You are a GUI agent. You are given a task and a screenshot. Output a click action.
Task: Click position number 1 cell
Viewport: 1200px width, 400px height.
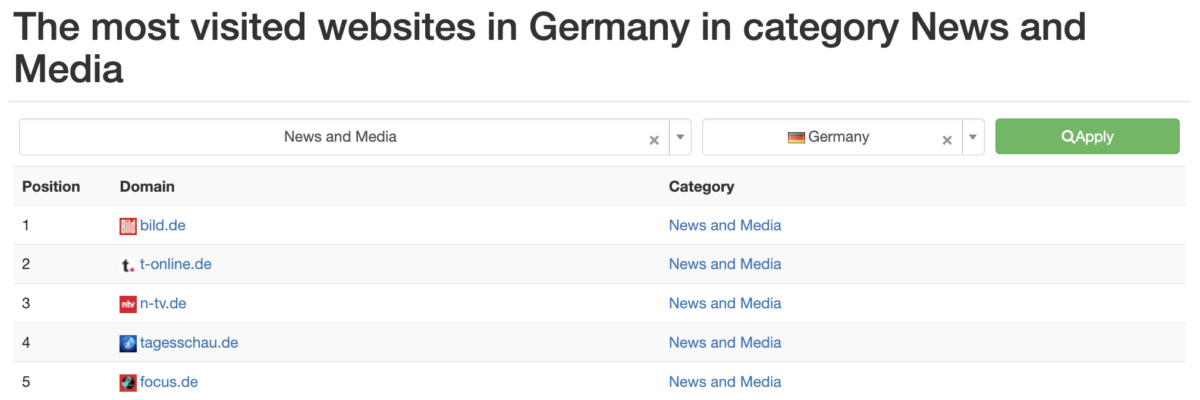coord(26,226)
